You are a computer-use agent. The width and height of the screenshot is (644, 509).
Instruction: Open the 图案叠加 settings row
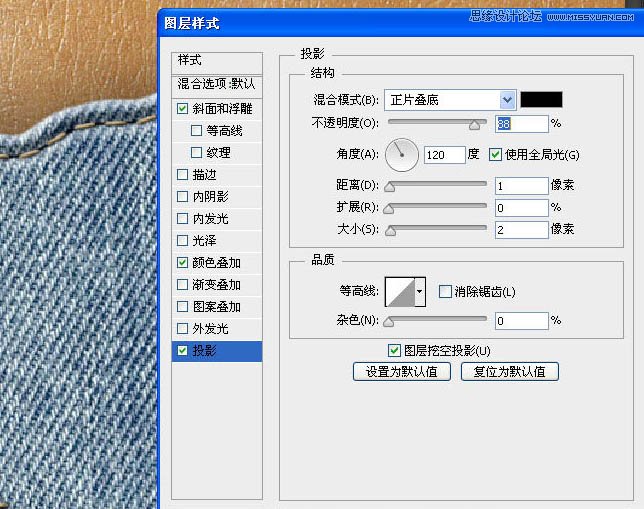217,307
